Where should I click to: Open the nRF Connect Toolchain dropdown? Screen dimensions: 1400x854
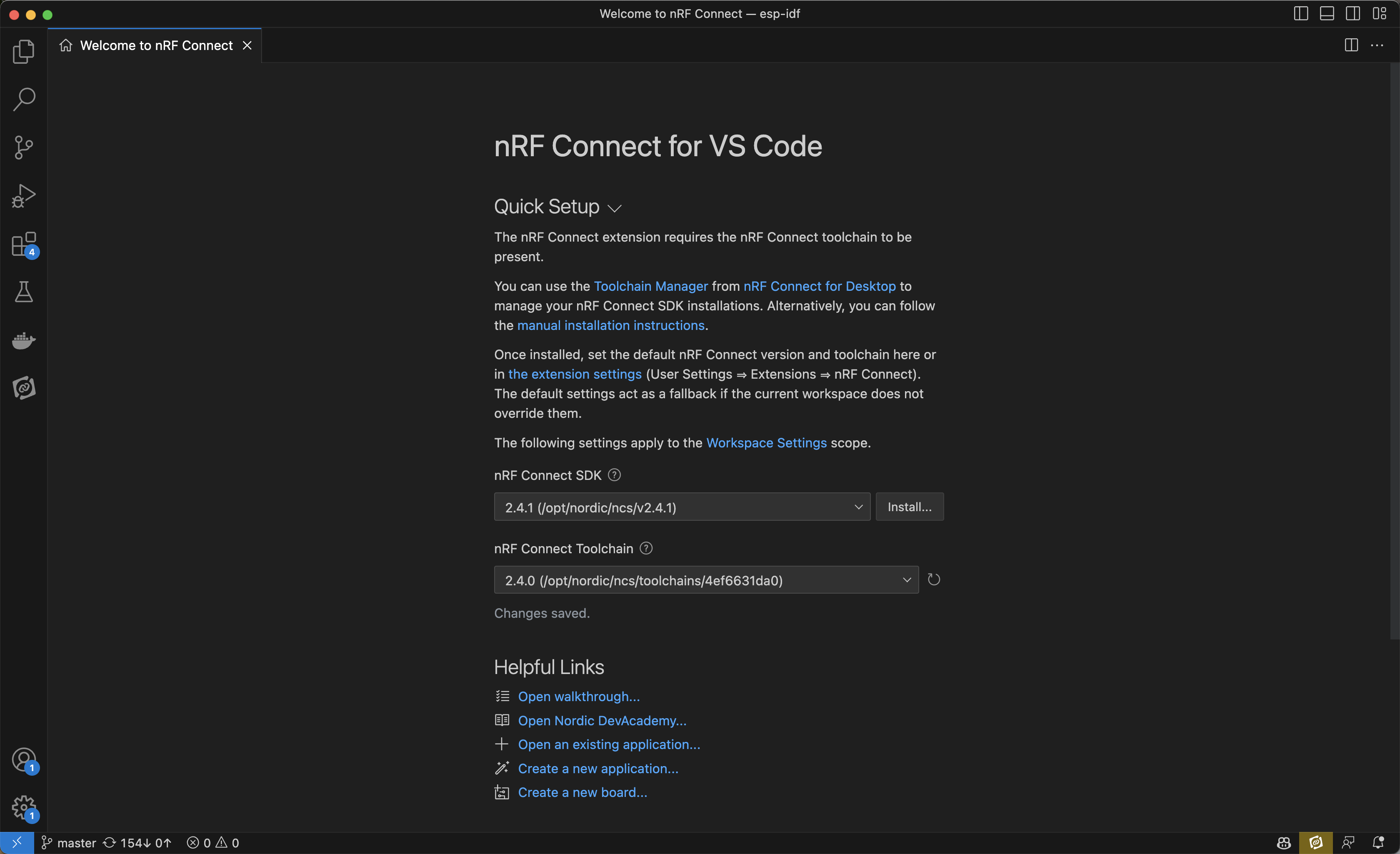(706, 580)
